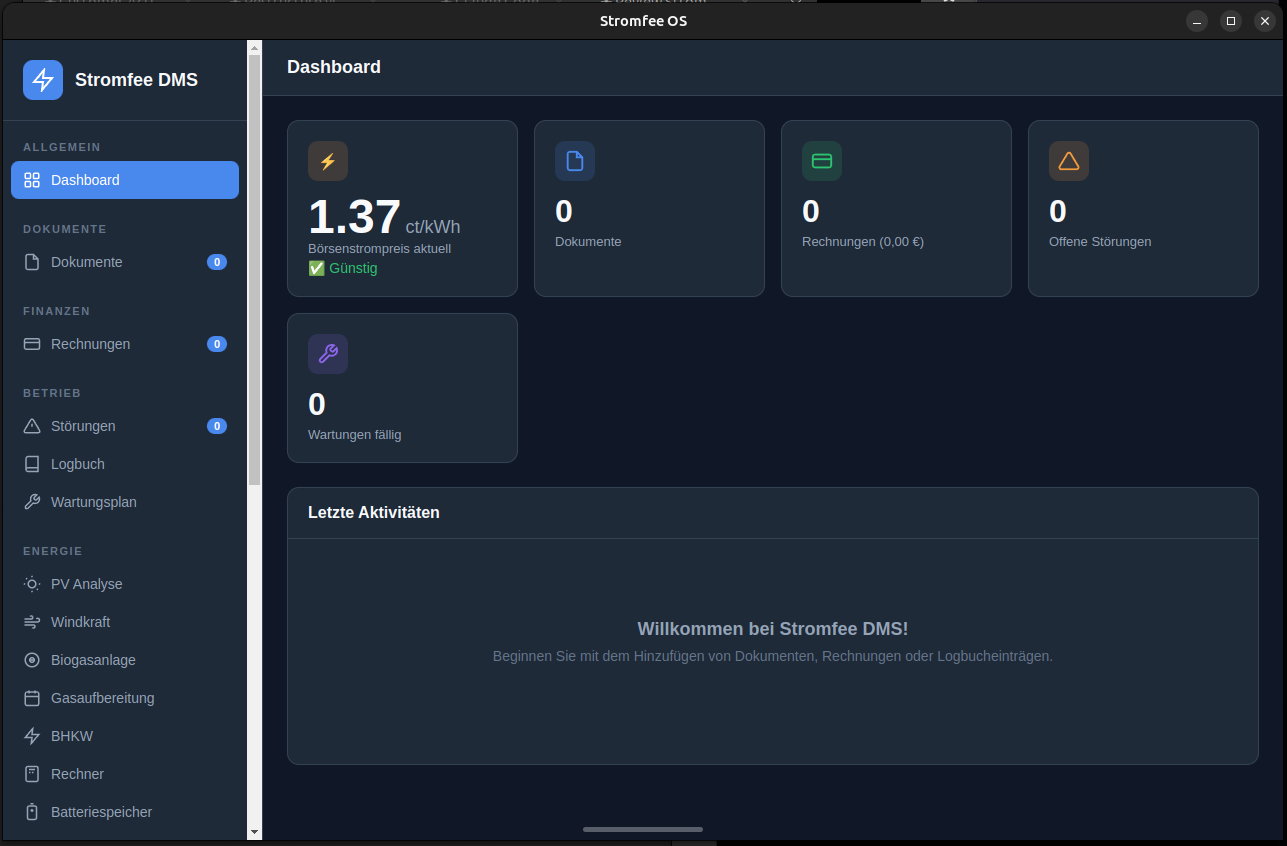Open the Wartungsplan section

[92, 502]
